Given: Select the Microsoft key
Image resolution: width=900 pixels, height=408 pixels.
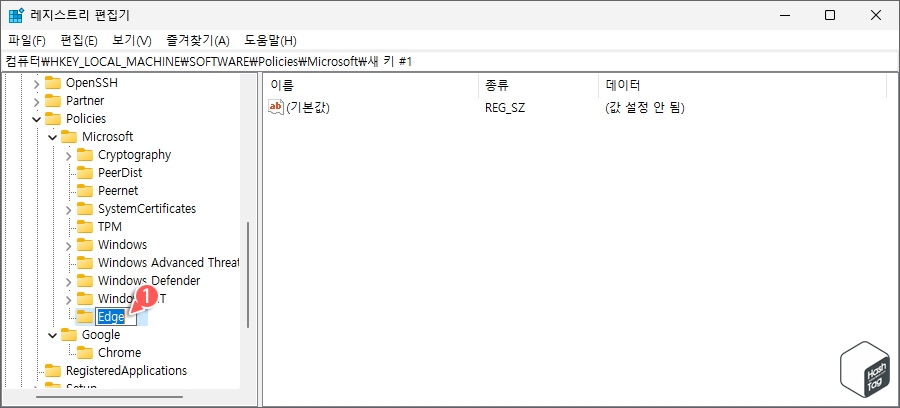Looking at the screenshot, I should coord(107,137).
